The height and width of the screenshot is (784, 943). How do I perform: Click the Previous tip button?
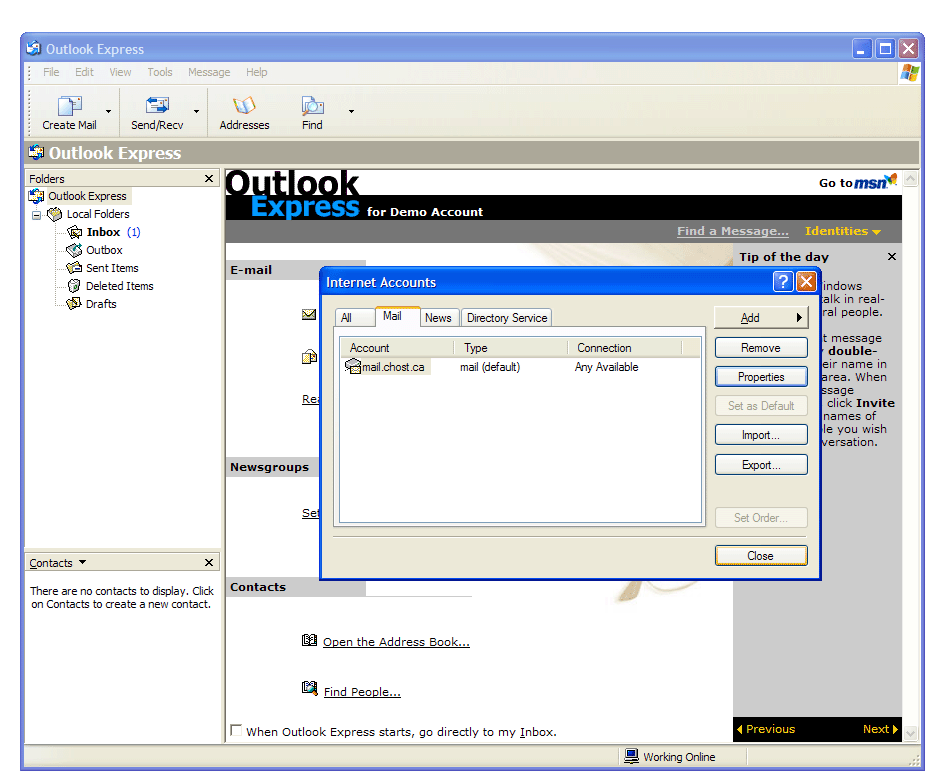pyautogui.click(x=766, y=729)
